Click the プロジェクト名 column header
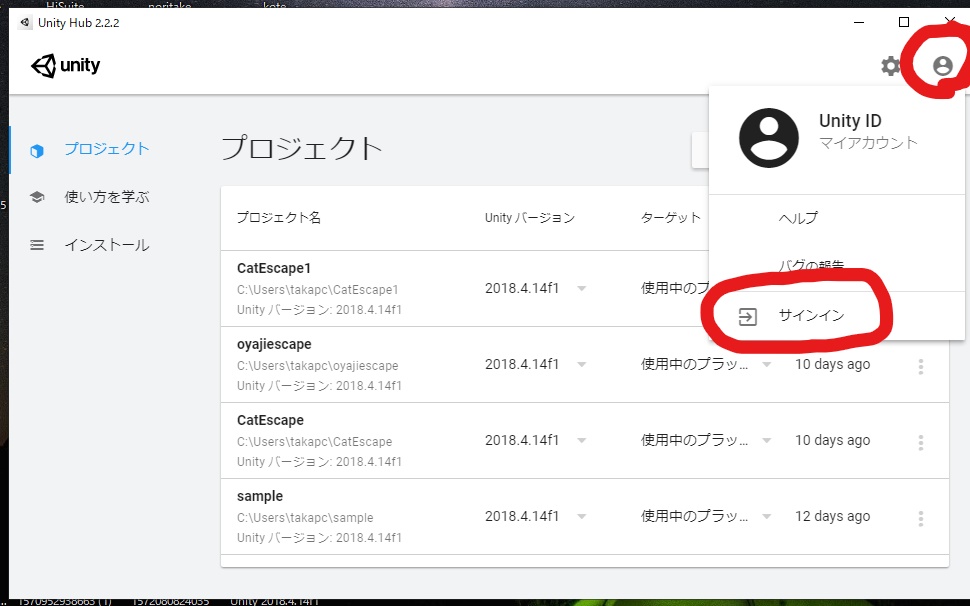Image resolution: width=970 pixels, height=606 pixels. pyautogui.click(x=278, y=218)
